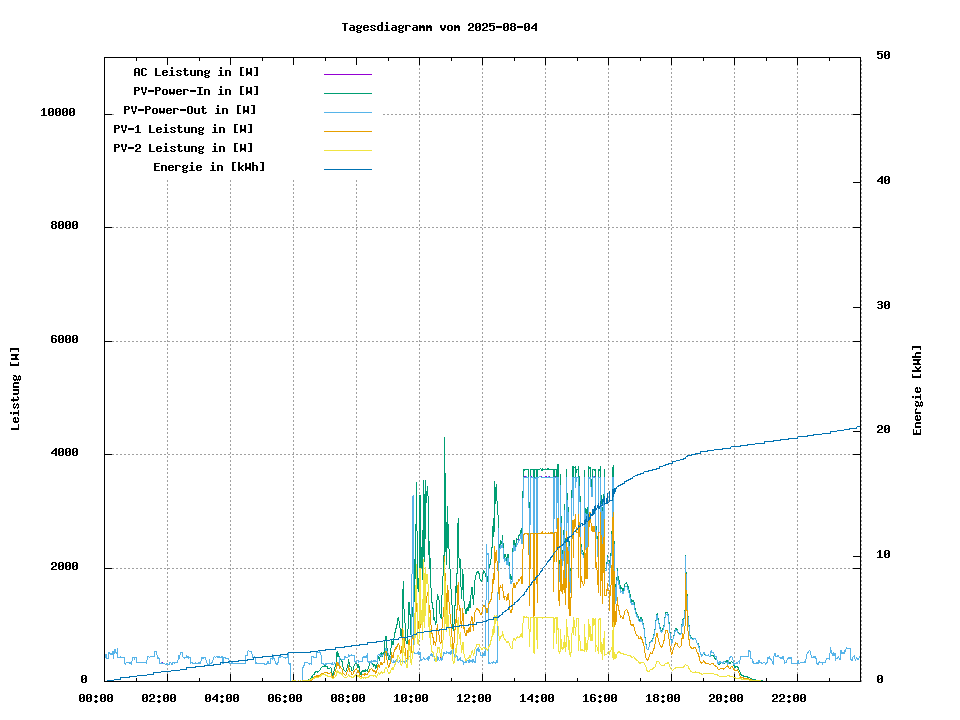Click the Energie in [kWh] legend label
960x720 pixels.
pos(209,167)
